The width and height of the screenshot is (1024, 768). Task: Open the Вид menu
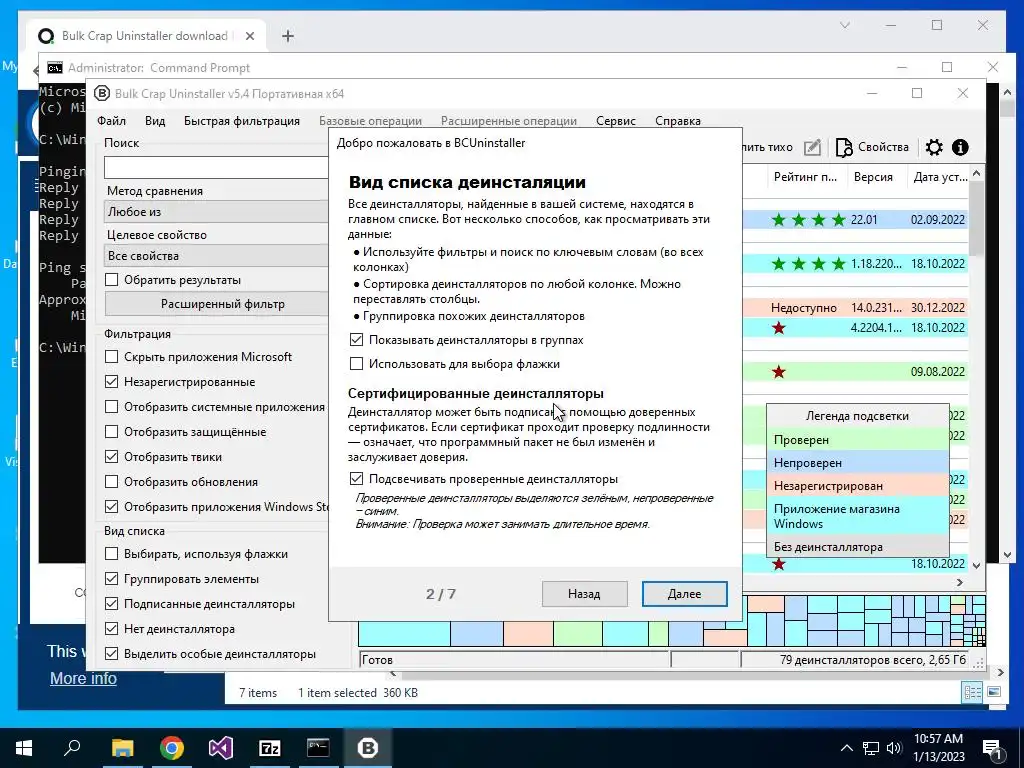155,121
